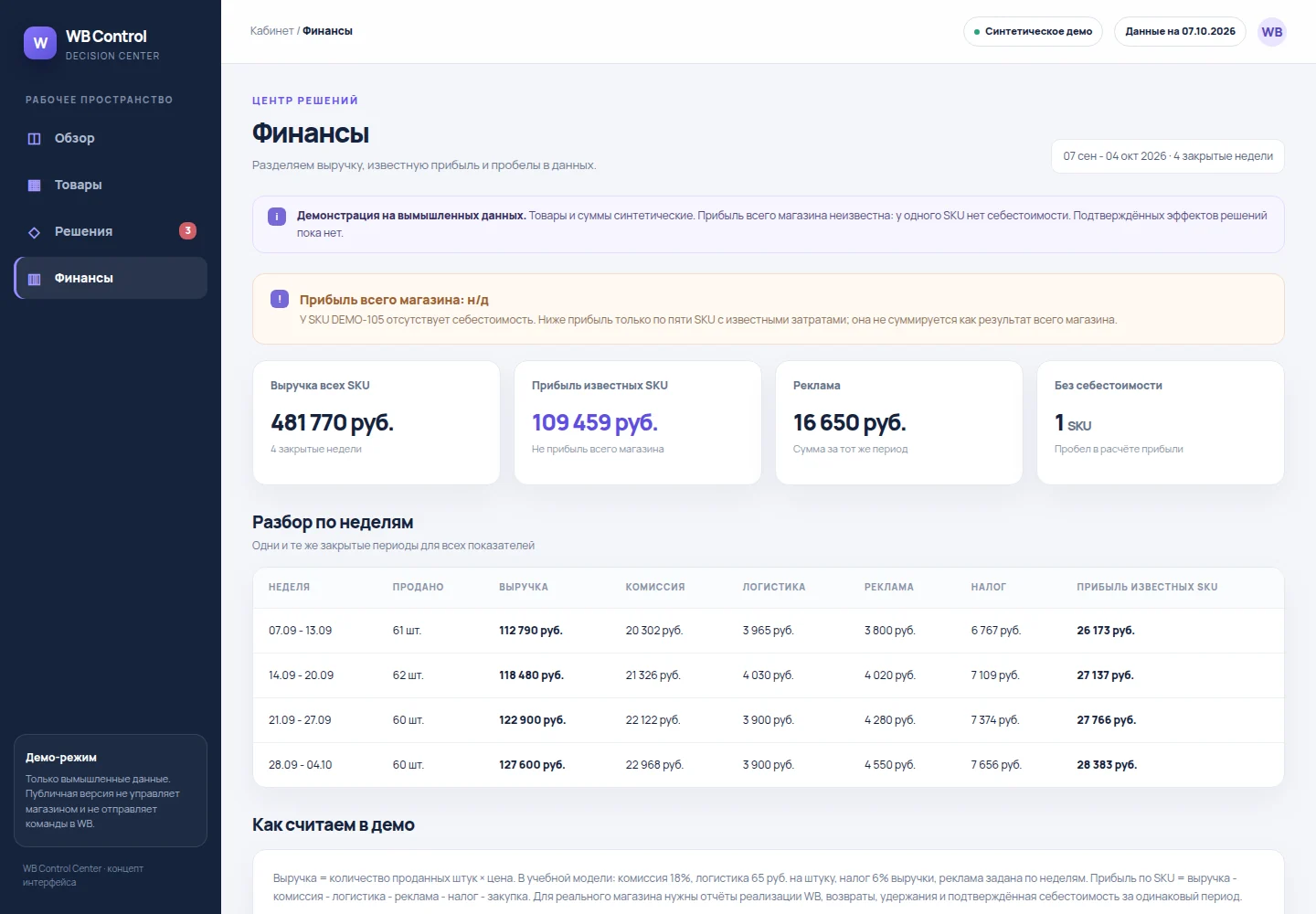Click the Продано column header
This screenshot has height=914, width=1316.
(x=418, y=588)
